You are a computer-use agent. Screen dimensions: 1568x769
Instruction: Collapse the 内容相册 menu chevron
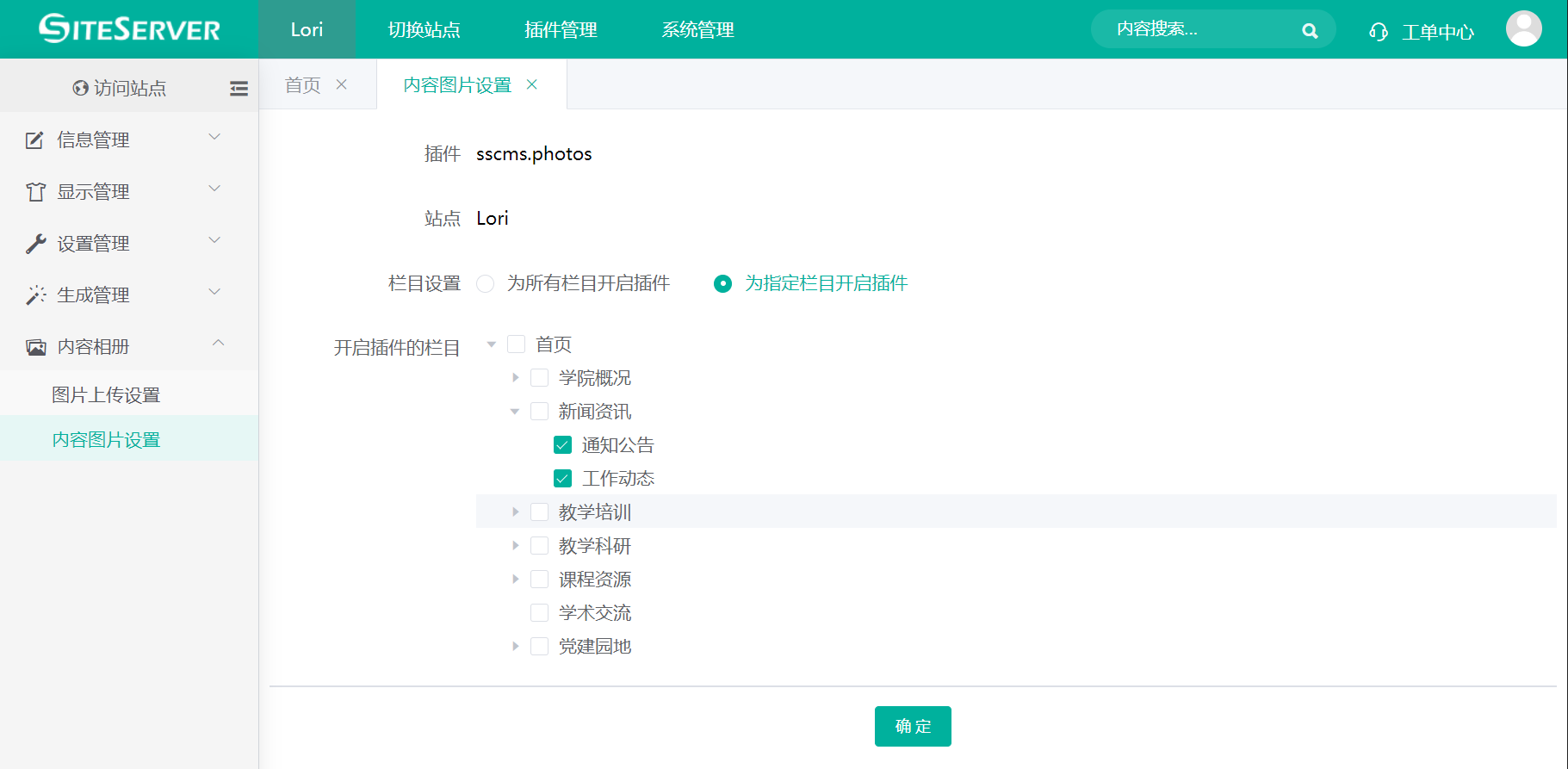[x=218, y=343]
